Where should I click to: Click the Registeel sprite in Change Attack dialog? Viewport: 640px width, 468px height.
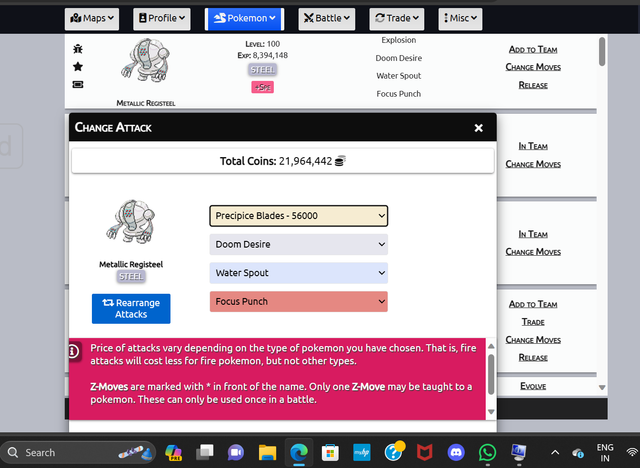tap(131, 222)
